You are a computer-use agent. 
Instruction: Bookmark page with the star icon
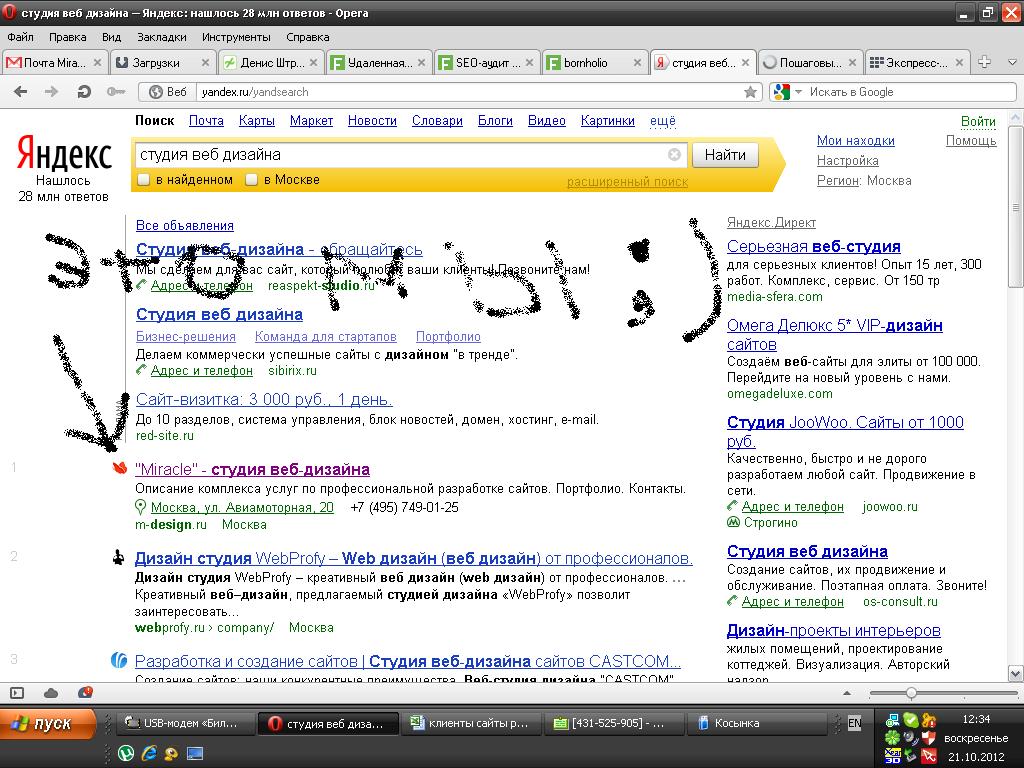pyautogui.click(x=750, y=92)
